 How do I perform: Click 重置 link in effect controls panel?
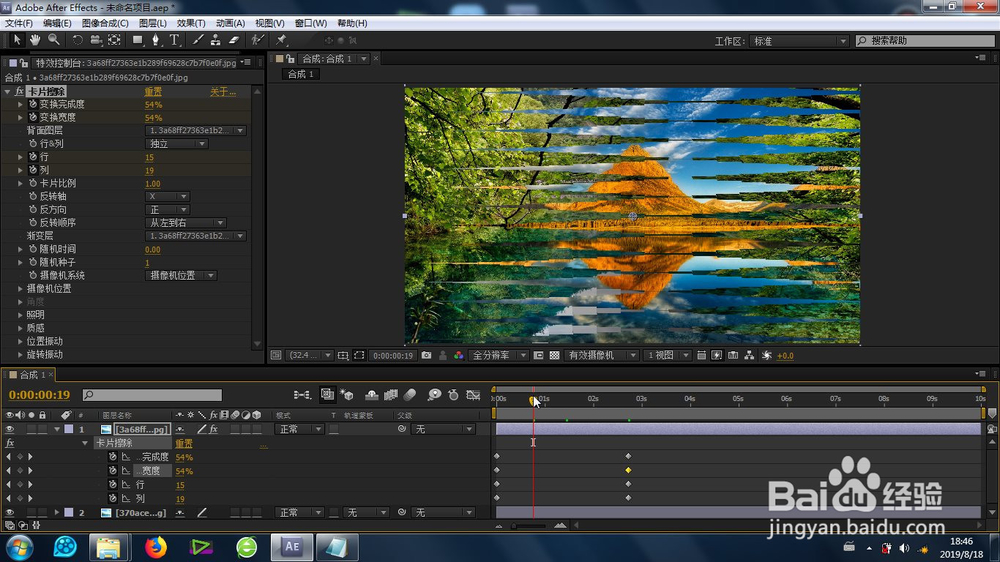(x=153, y=92)
